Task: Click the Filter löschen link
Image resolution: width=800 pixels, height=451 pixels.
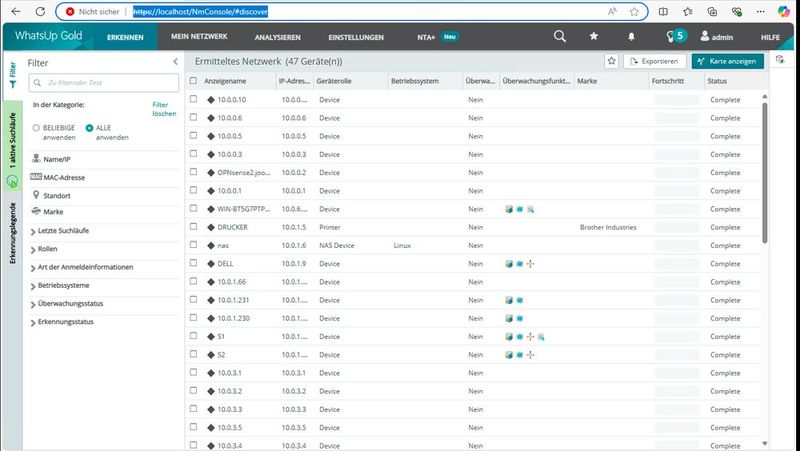Action: coord(164,109)
